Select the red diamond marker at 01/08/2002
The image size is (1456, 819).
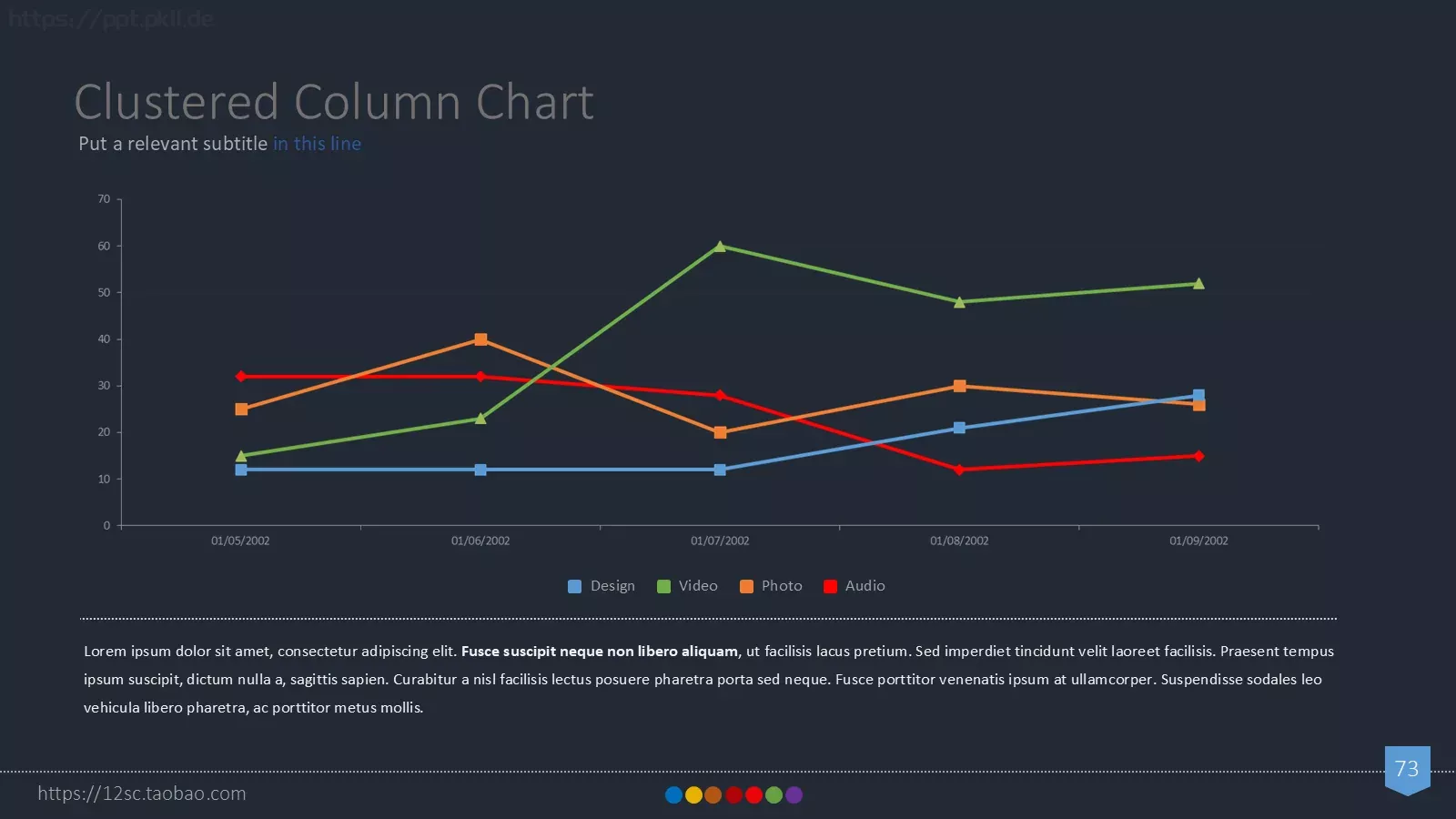click(959, 470)
